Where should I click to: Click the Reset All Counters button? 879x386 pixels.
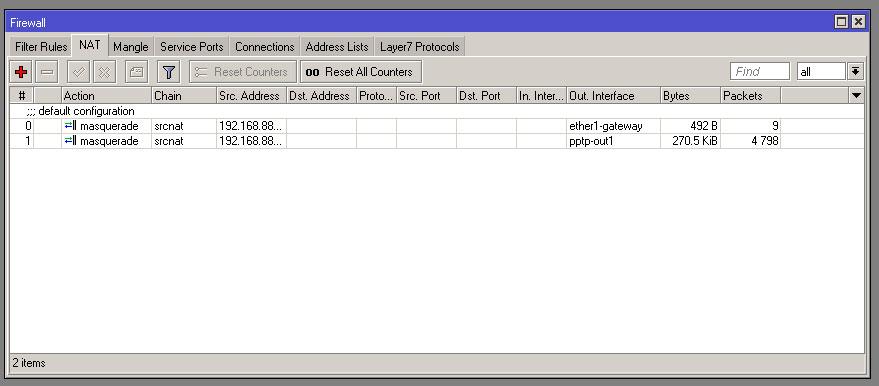point(361,72)
